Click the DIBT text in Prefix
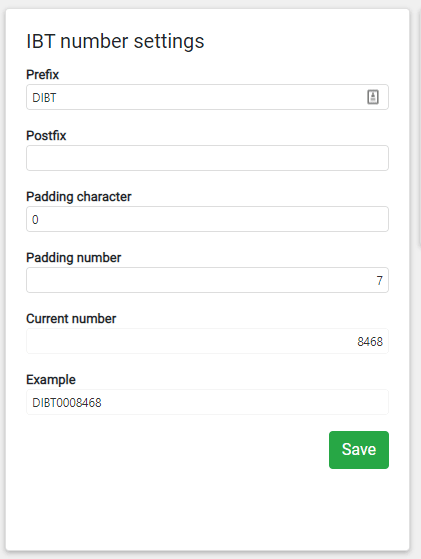The height and width of the screenshot is (559, 421). (x=44, y=98)
